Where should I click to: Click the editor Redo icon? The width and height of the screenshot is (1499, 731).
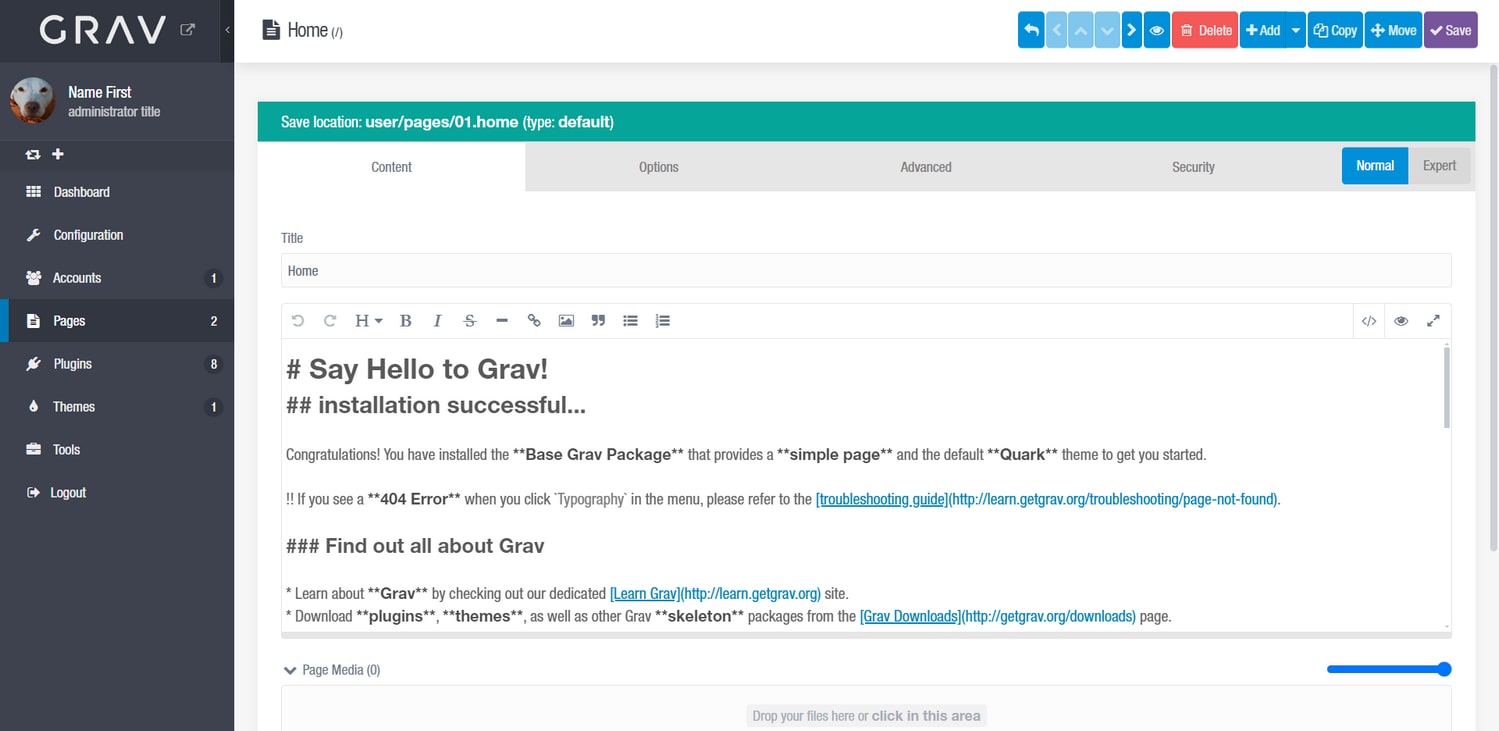click(x=330, y=321)
